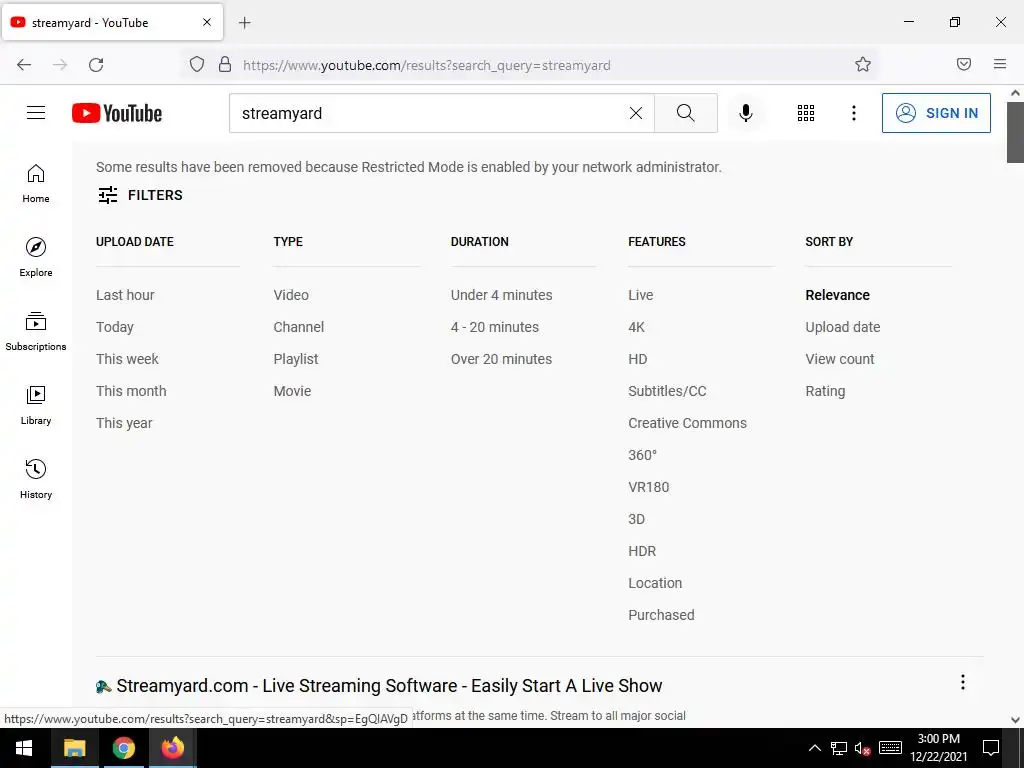Enable VR180 feature filter
The height and width of the screenshot is (768, 1024).
pyautogui.click(x=649, y=487)
